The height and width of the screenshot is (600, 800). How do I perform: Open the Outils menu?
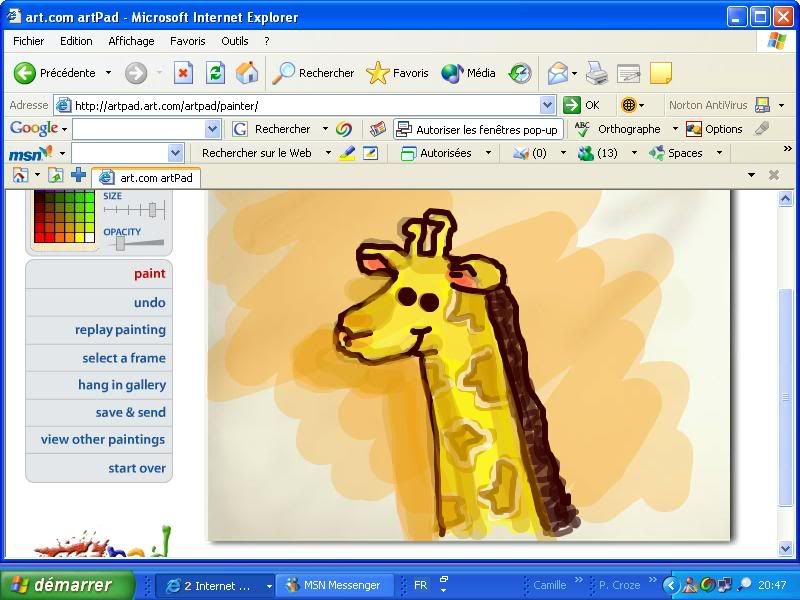click(235, 41)
